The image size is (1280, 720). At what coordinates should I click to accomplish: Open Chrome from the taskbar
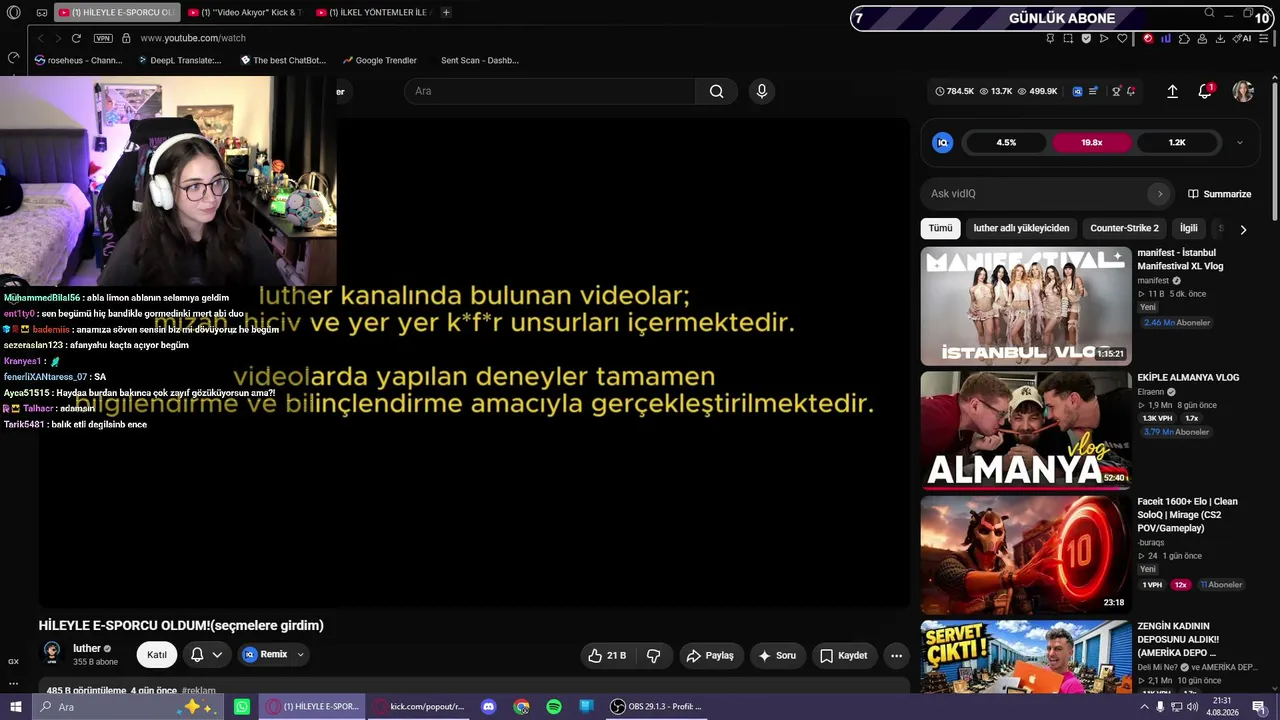pos(521,707)
